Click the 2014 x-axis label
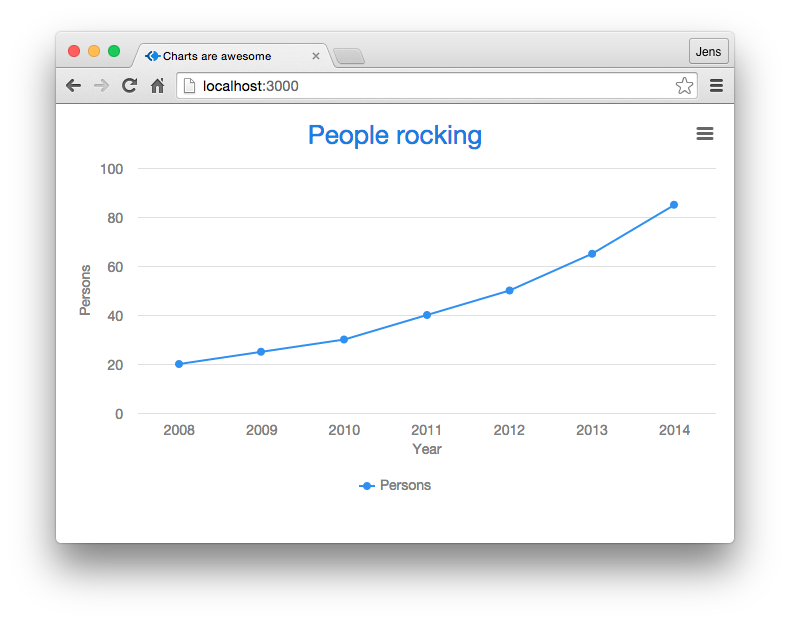Screen dimensions: 790x623 coord(674,430)
